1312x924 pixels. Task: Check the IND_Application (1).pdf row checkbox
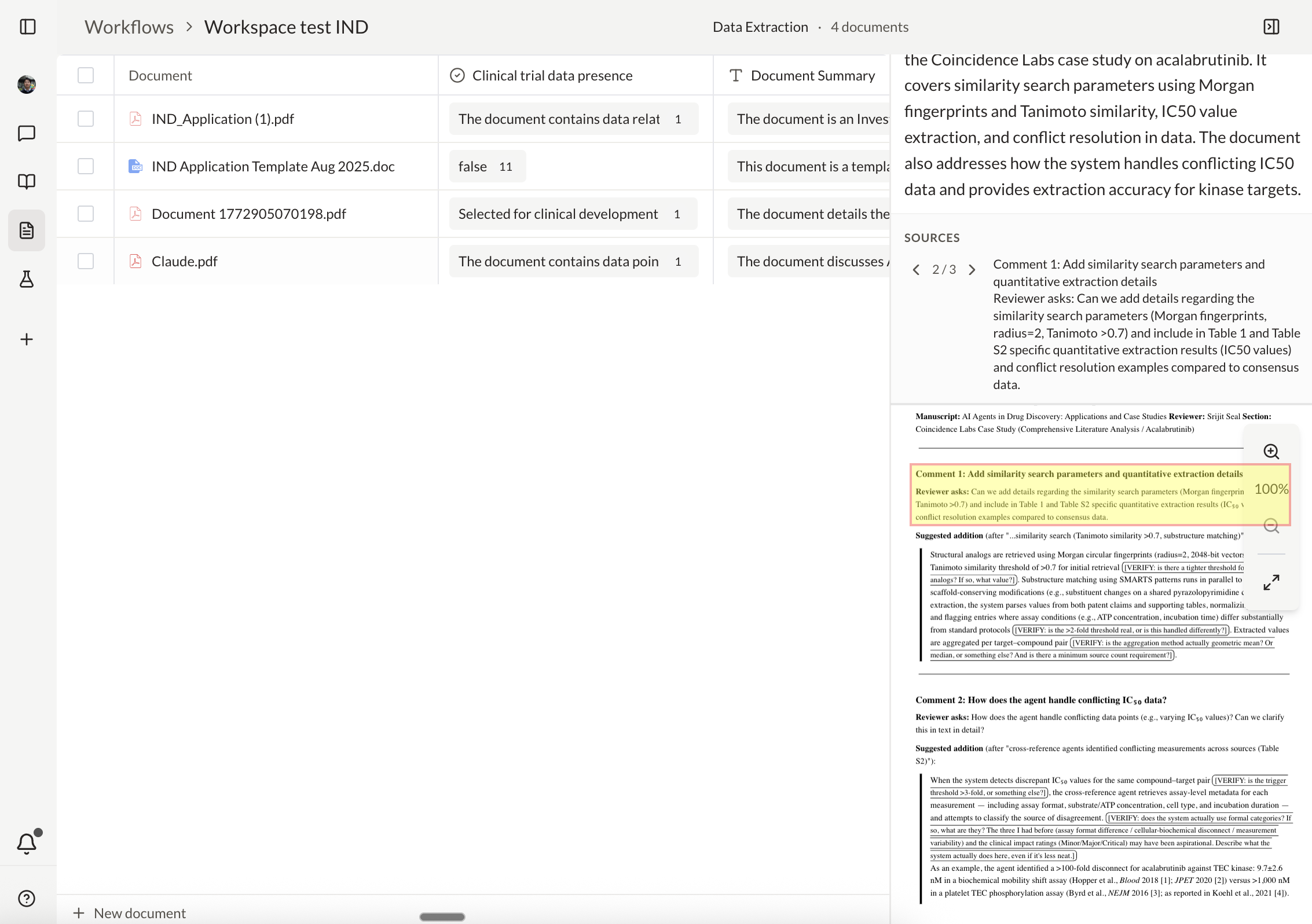click(x=86, y=119)
